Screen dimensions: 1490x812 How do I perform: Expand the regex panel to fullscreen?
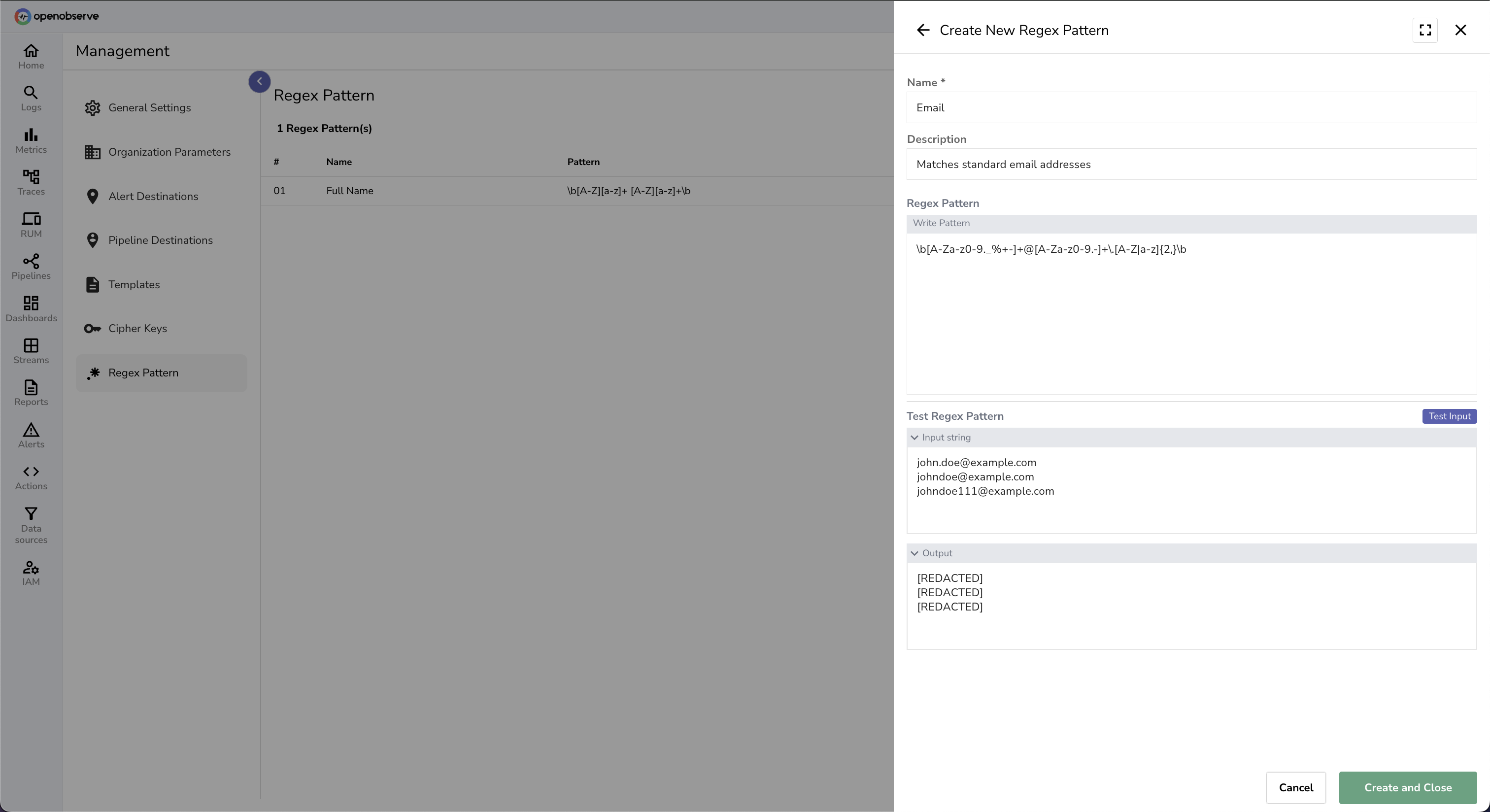click(x=1425, y=30)
